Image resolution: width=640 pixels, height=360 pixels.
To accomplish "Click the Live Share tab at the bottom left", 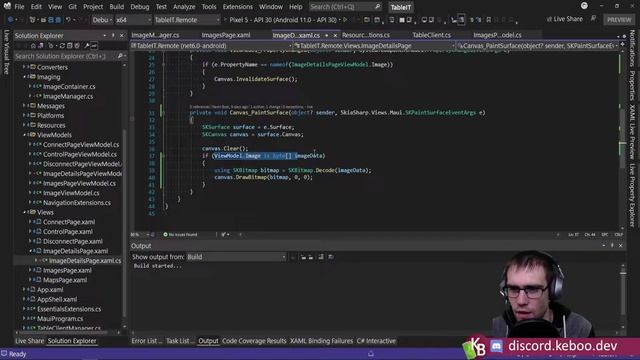I will pyautogui.click(x=29, y=341).
